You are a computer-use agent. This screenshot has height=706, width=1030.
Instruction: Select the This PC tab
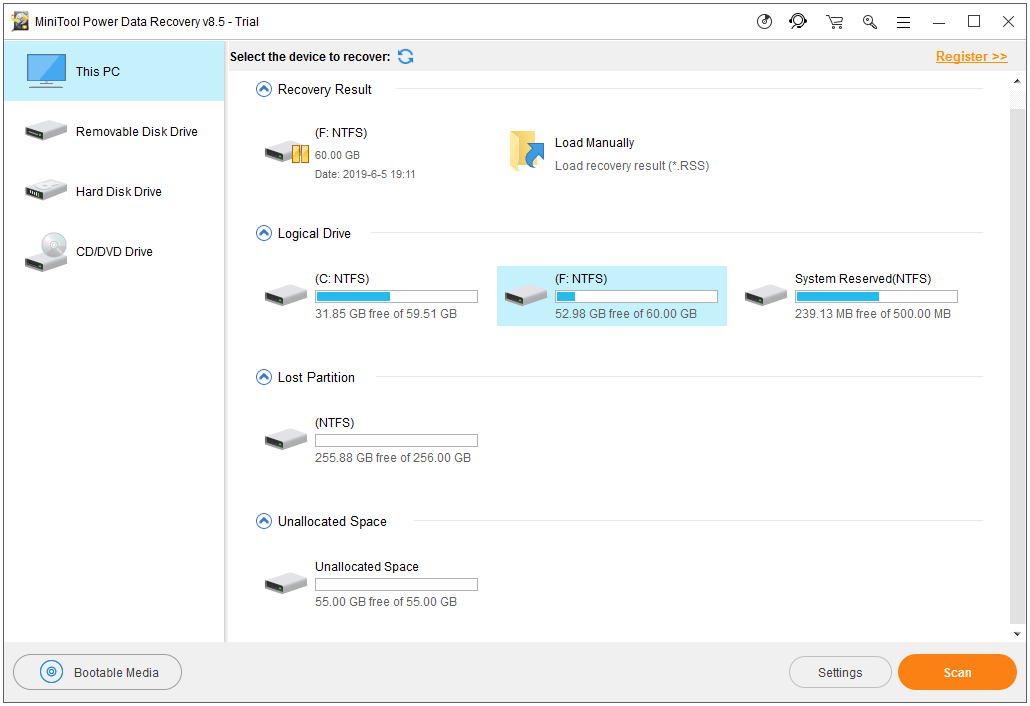pyautogui.click(x=114, y=71)
